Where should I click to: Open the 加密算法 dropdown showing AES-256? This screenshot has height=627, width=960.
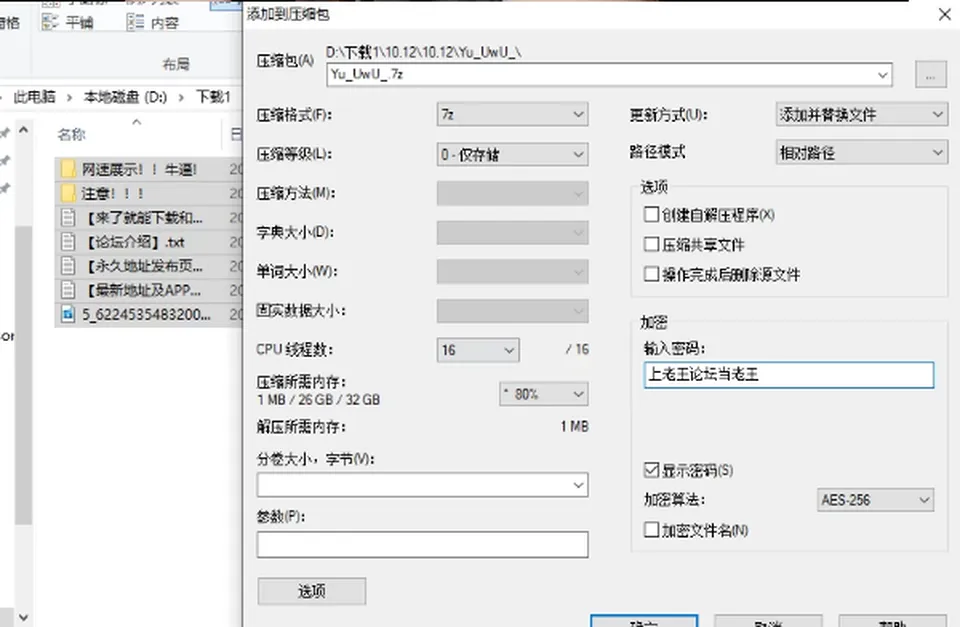click(876, 500)
